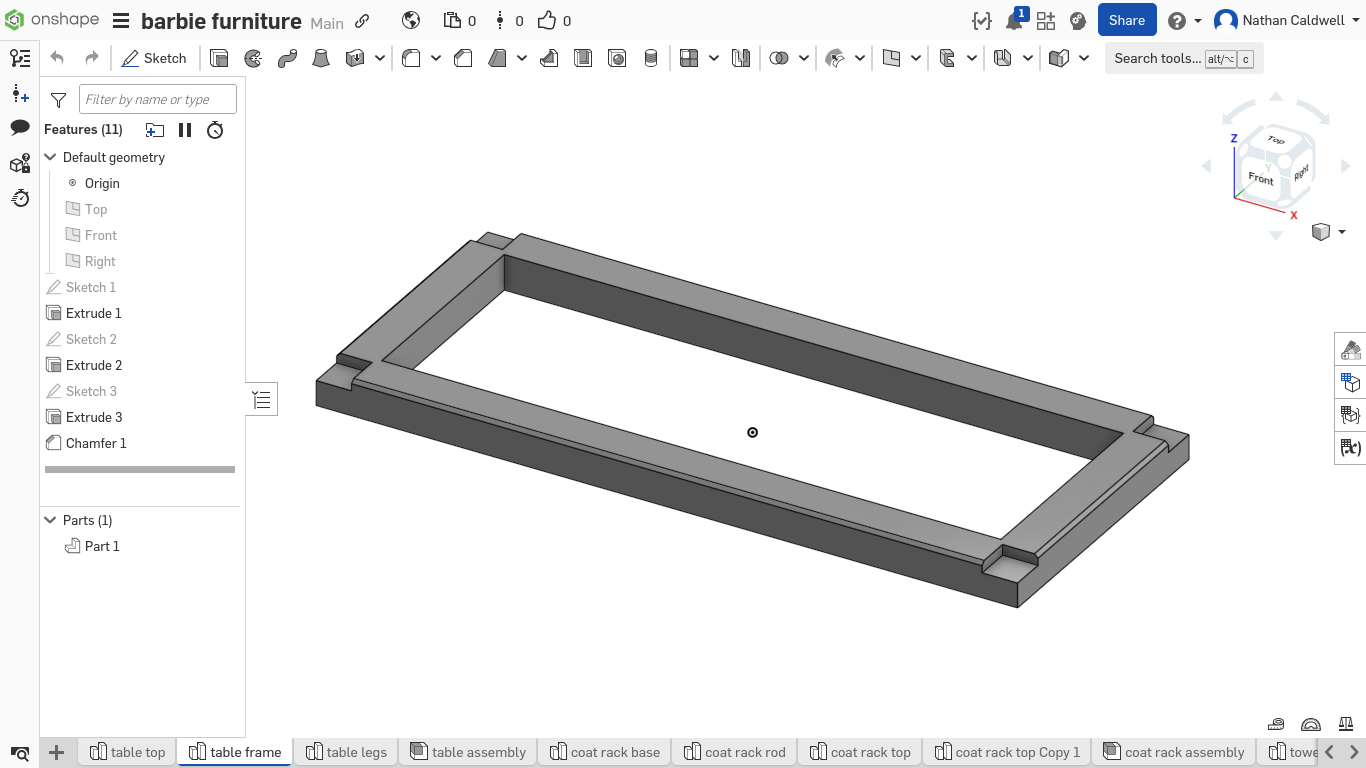The width and height of the screenshot is (1366, 768).
Task: Click the feature rollback bar
Action: 140,469
